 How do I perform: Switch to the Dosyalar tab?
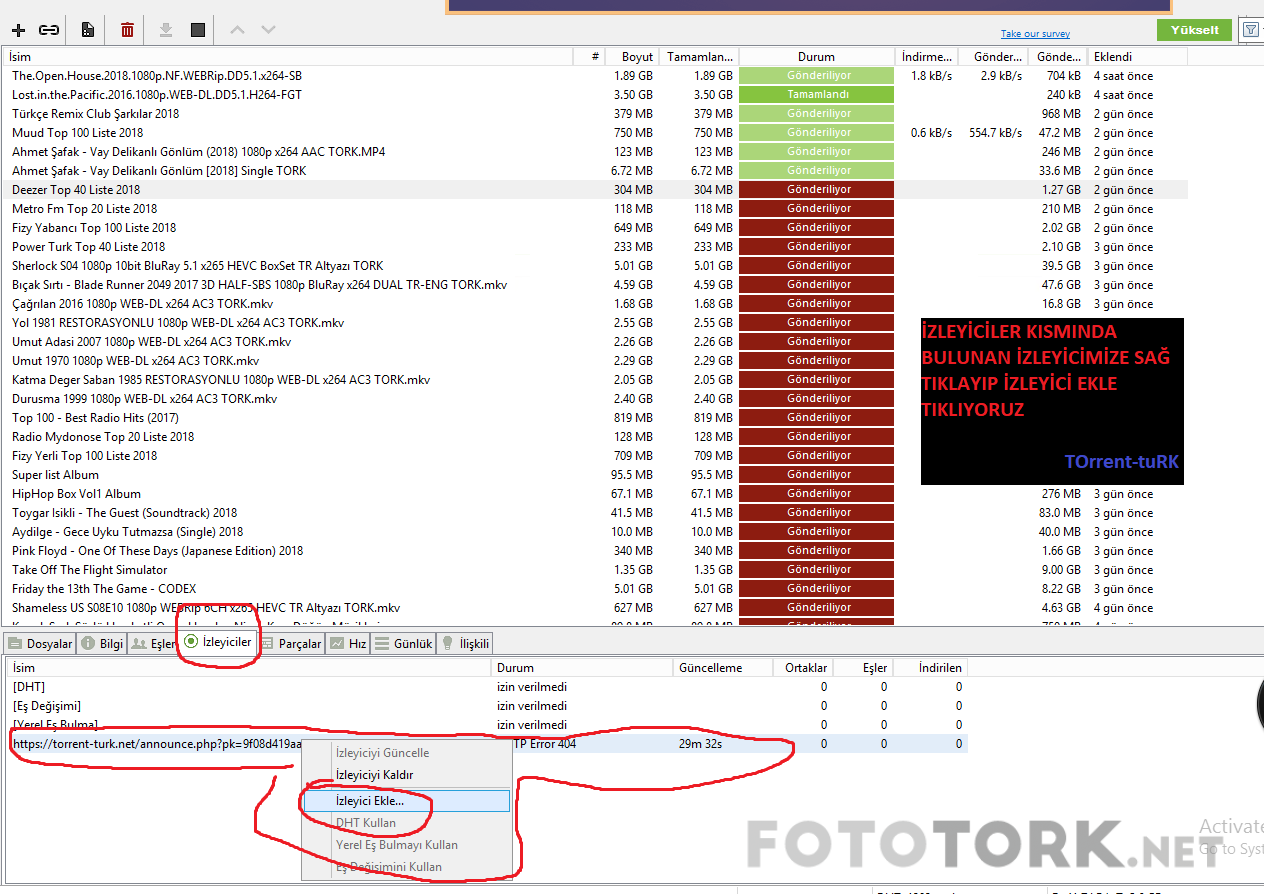pos(40,644)
